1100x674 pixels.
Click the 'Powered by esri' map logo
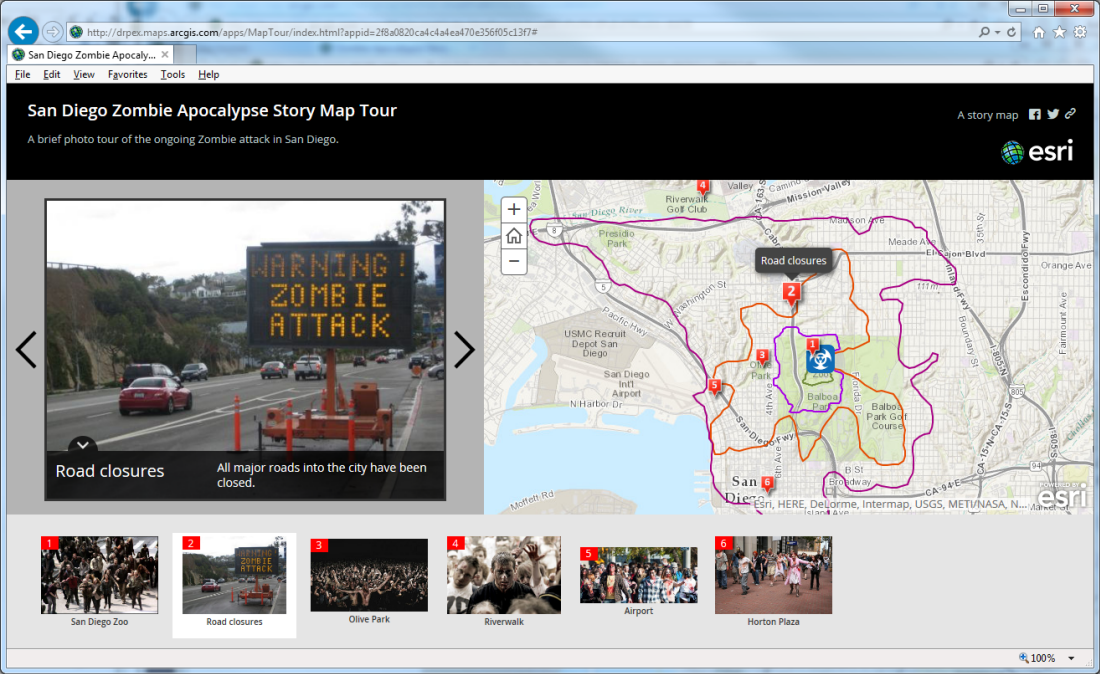point(1062,494)
